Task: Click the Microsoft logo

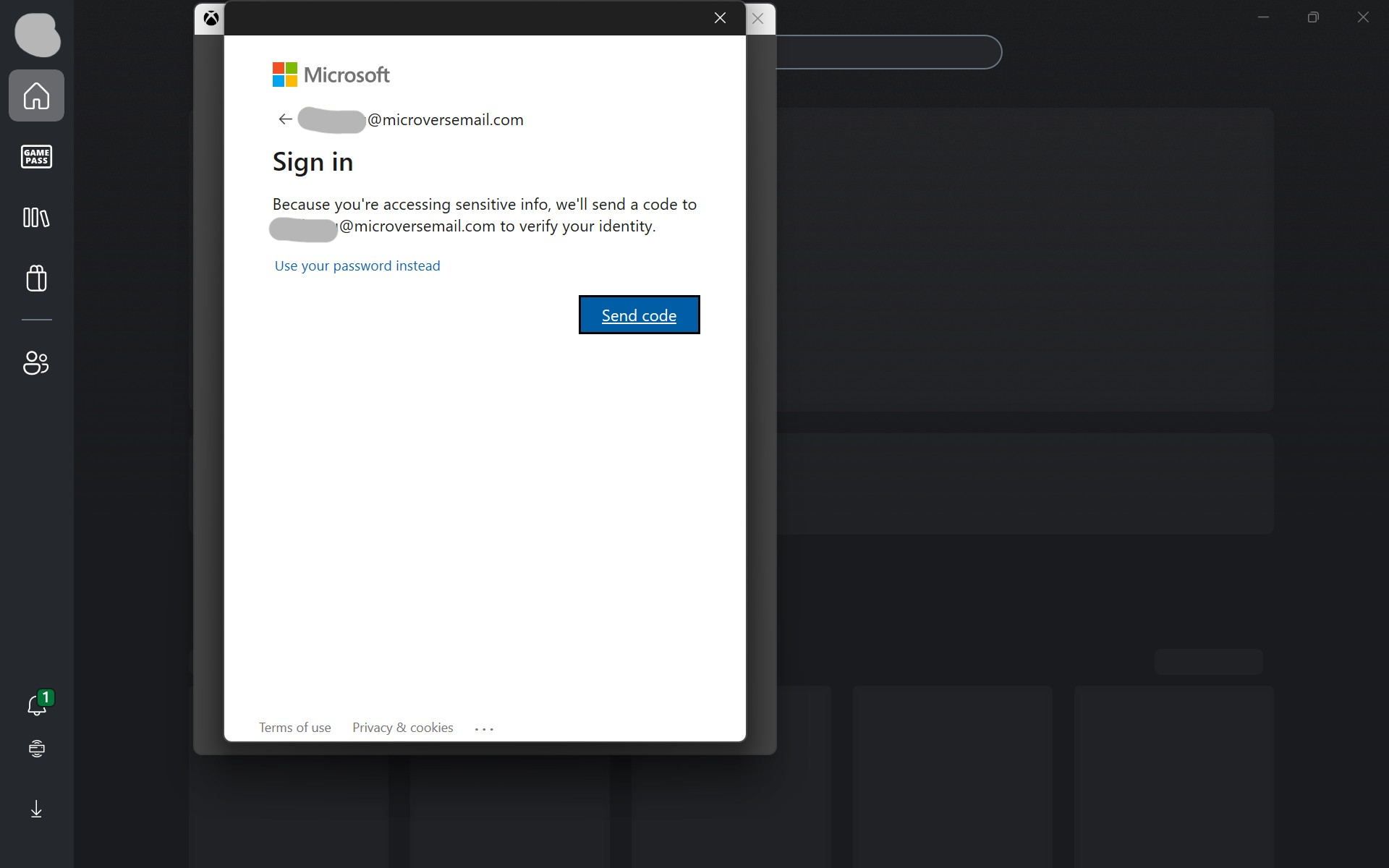Action: (331, 75)
